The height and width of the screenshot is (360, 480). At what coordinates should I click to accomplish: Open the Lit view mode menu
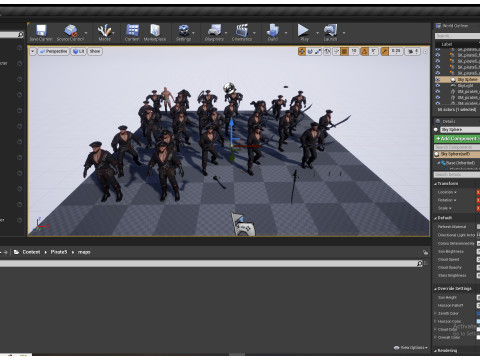tap(78, 51)
